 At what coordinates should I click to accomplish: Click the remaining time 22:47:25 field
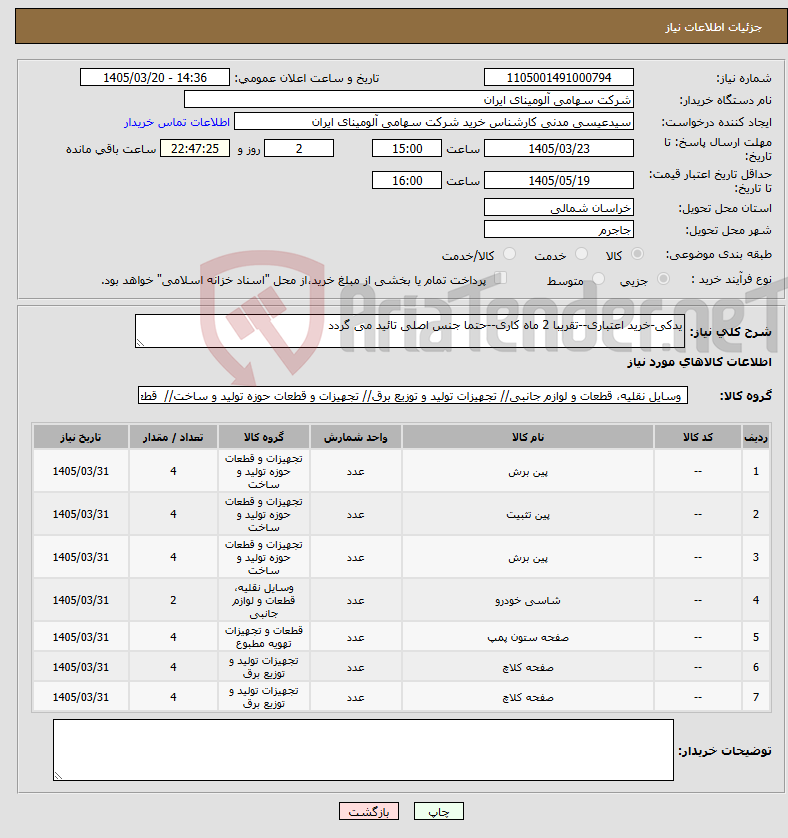coord(195,149)
